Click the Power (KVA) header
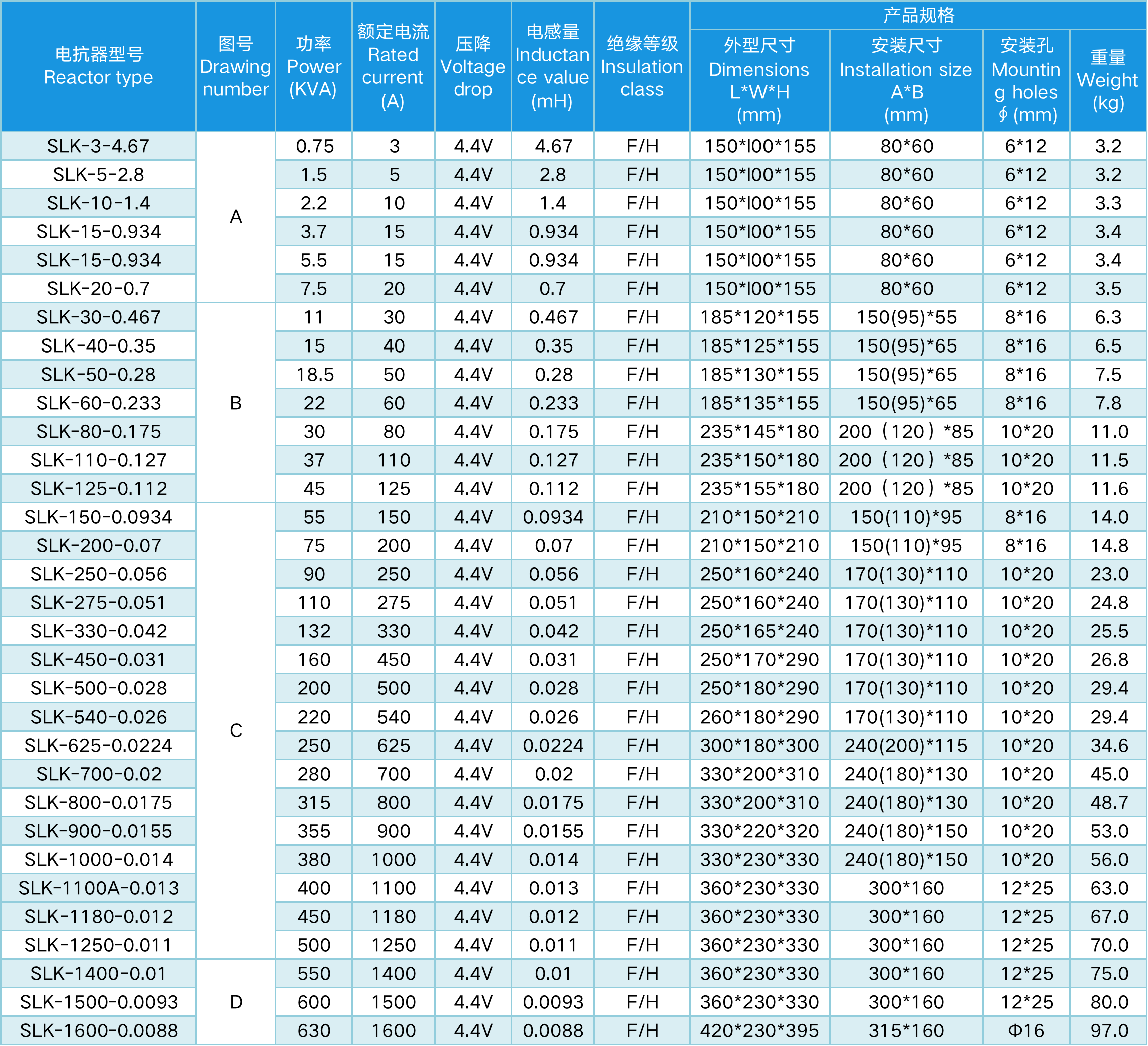 click(313, 66)
